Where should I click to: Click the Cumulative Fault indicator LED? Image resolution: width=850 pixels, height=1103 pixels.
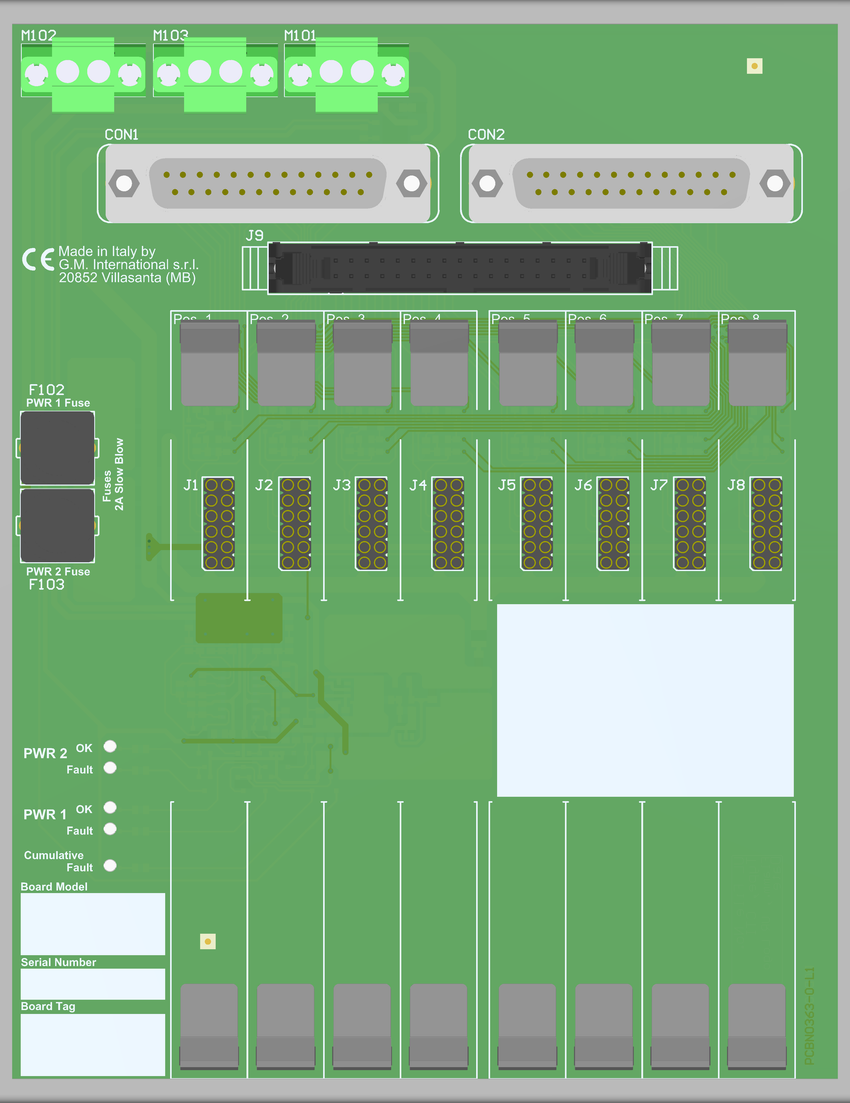point(110,865)
